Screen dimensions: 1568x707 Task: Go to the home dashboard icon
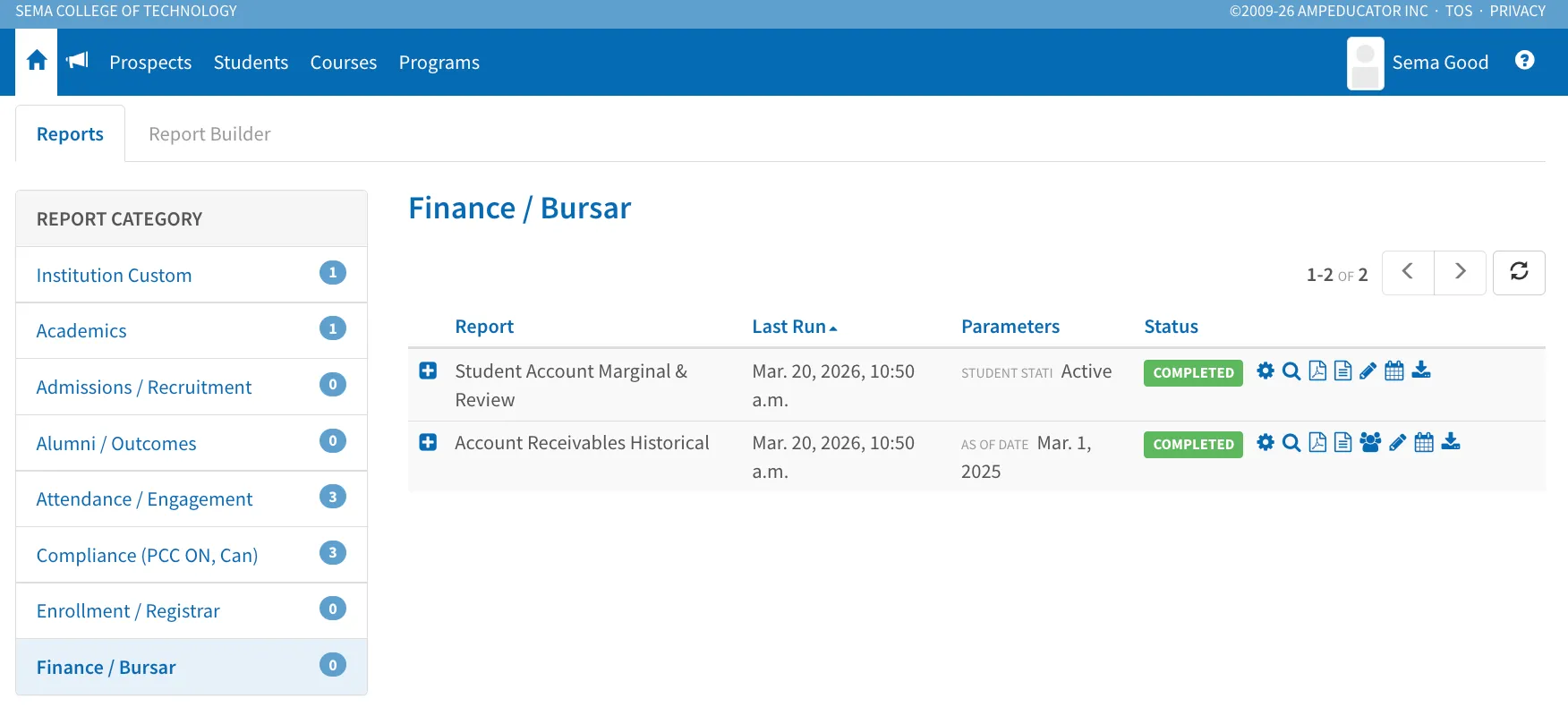click(37, 61)
